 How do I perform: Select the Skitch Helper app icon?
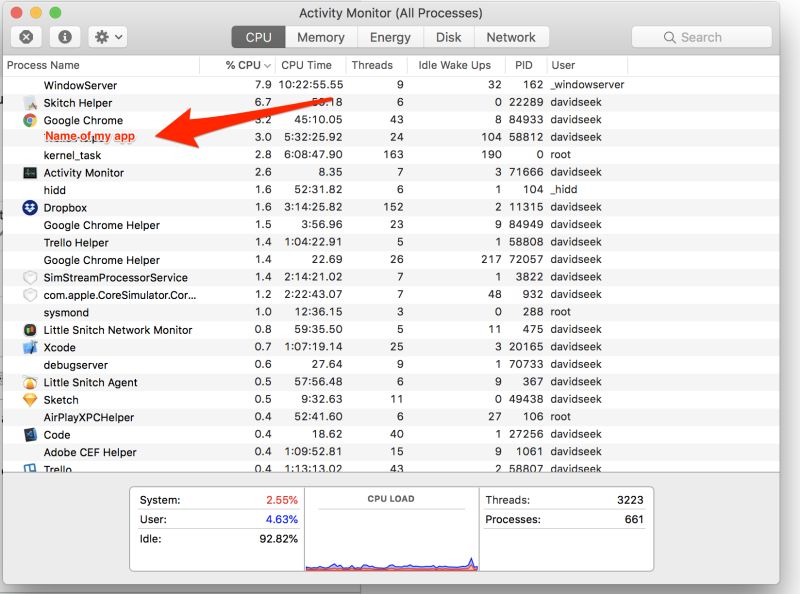[x=30, y=103]
